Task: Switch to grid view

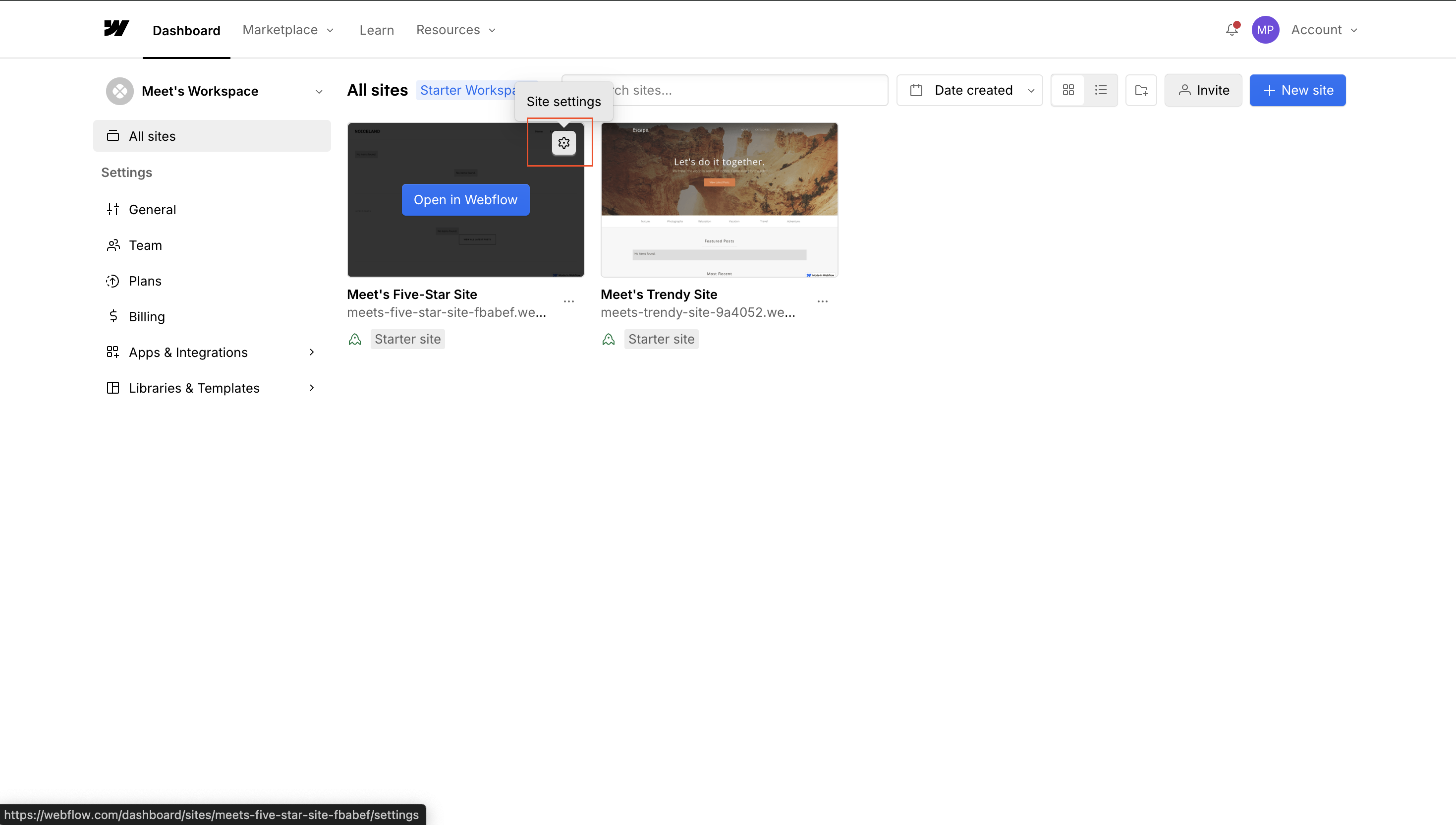Action: pyautogui.click(x=1068, y=90)
